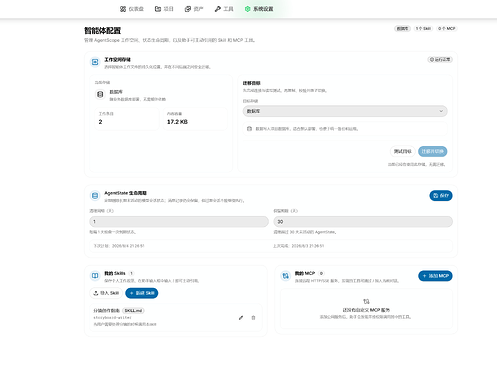Click the 1 个 Skill badge at top right
497x374 pixels.
point(423,29)
